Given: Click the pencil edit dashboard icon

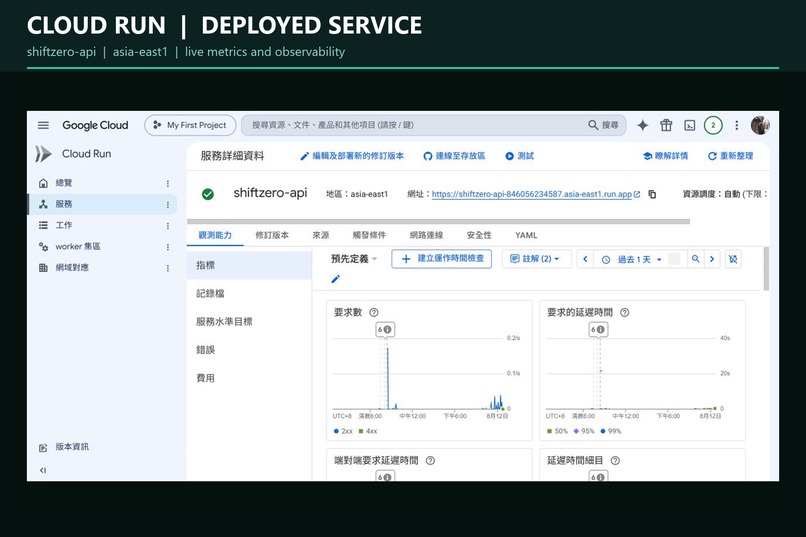Looking at the screenshot, I should [x=336, y=279].
